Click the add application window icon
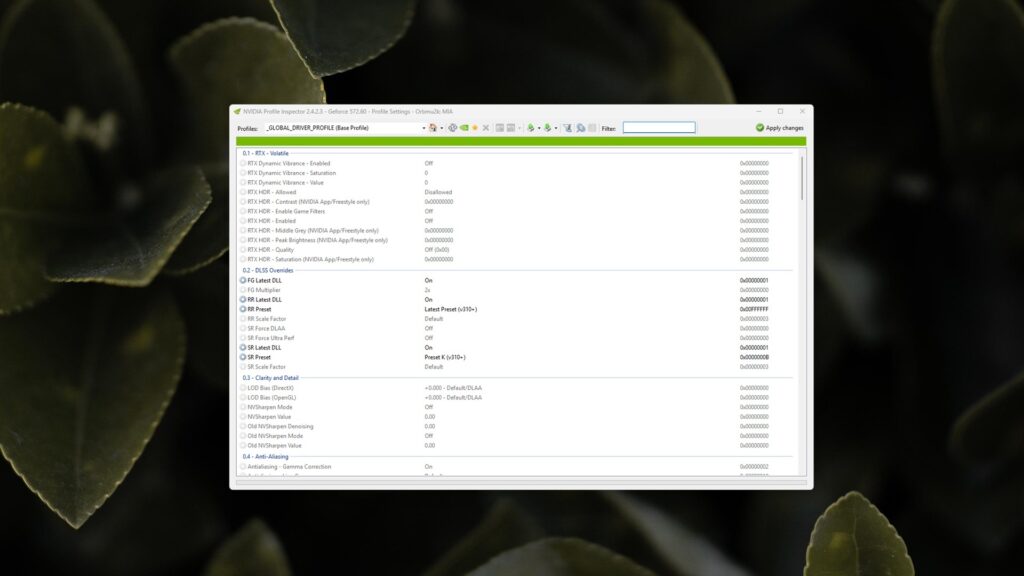This screenshot has width=1024, height=576. click(x=500, y=128)
